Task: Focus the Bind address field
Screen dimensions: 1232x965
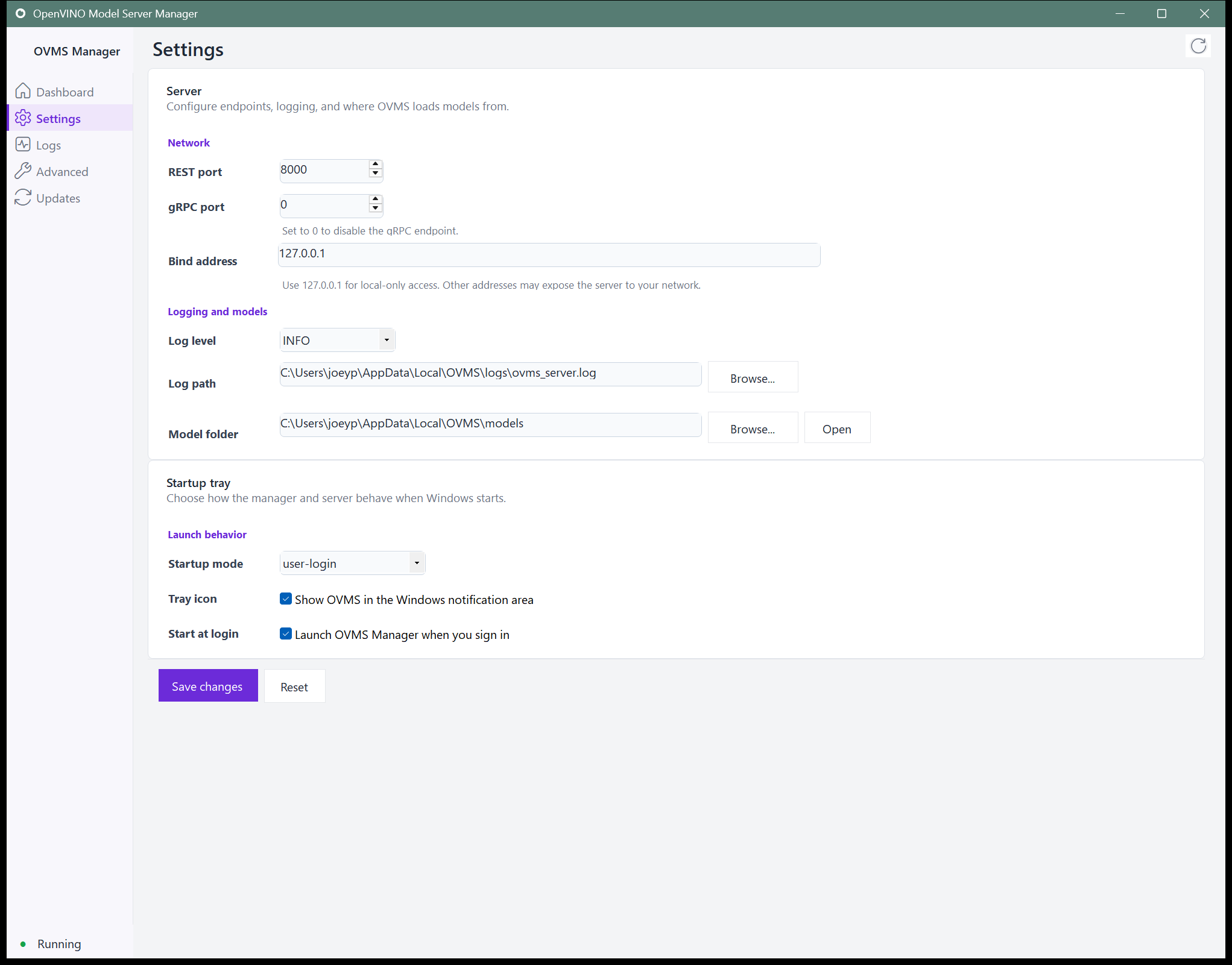Action: pos(549,254)
